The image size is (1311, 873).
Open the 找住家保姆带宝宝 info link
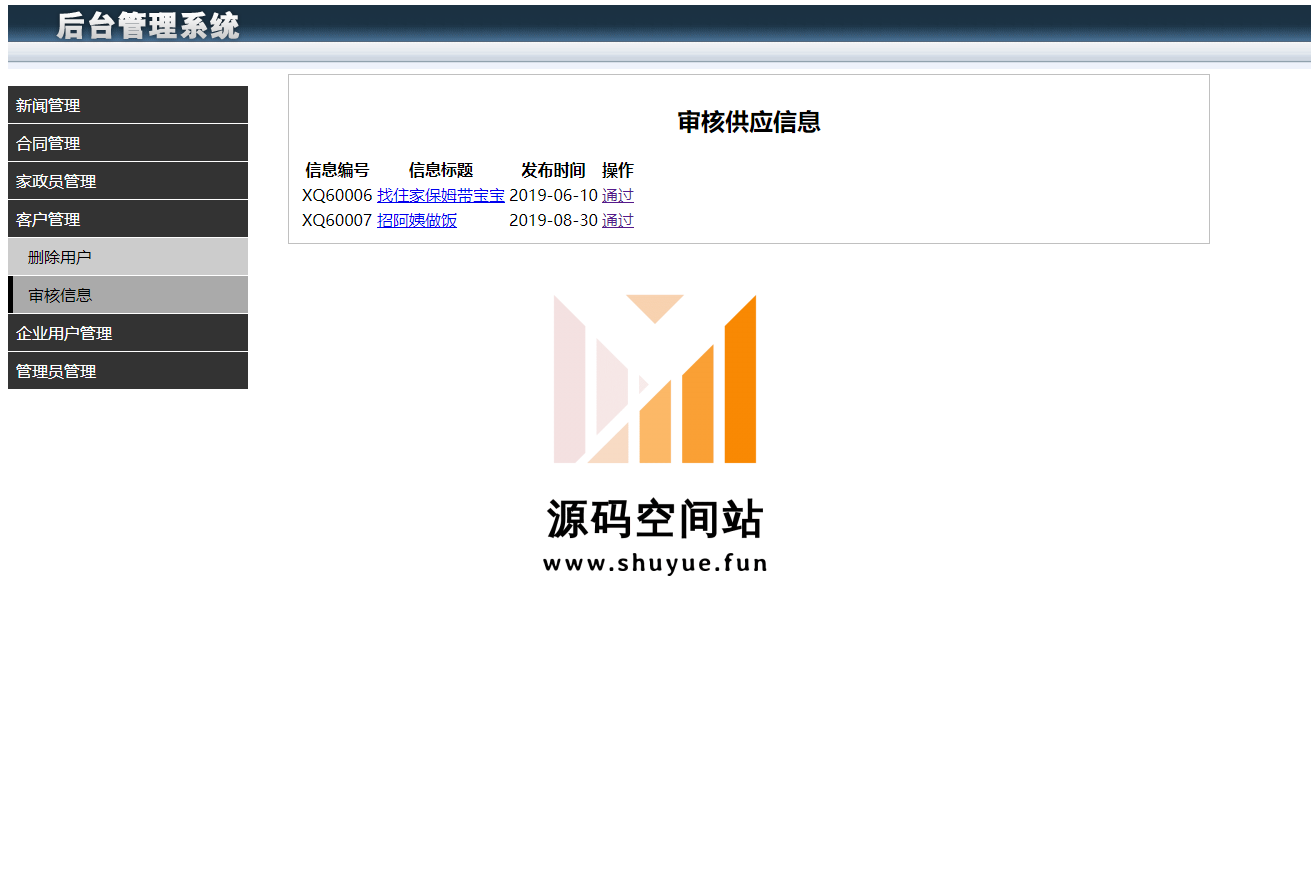point(440,195)
